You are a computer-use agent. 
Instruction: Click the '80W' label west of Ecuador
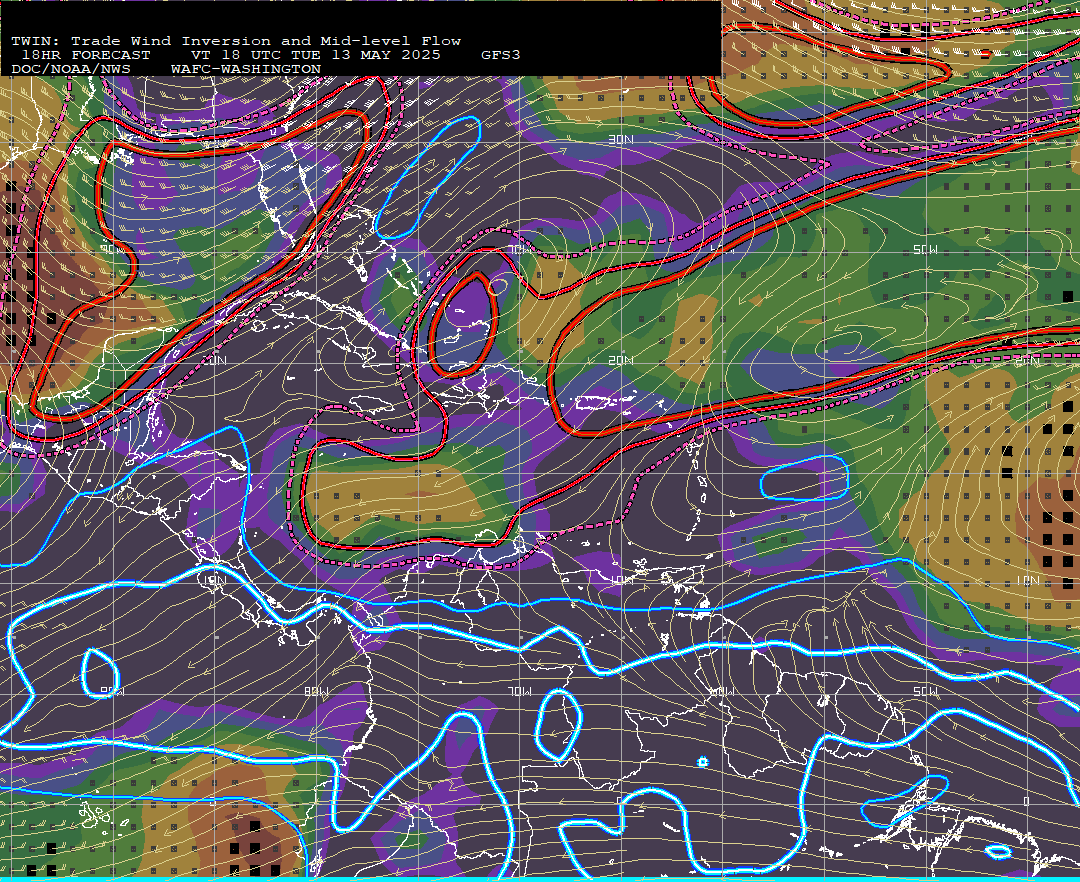click(x=317, y=691)
